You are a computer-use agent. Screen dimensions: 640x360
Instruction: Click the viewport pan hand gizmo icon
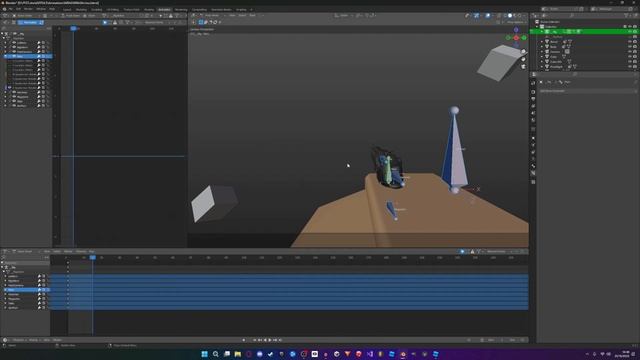(x=523, y=59)
